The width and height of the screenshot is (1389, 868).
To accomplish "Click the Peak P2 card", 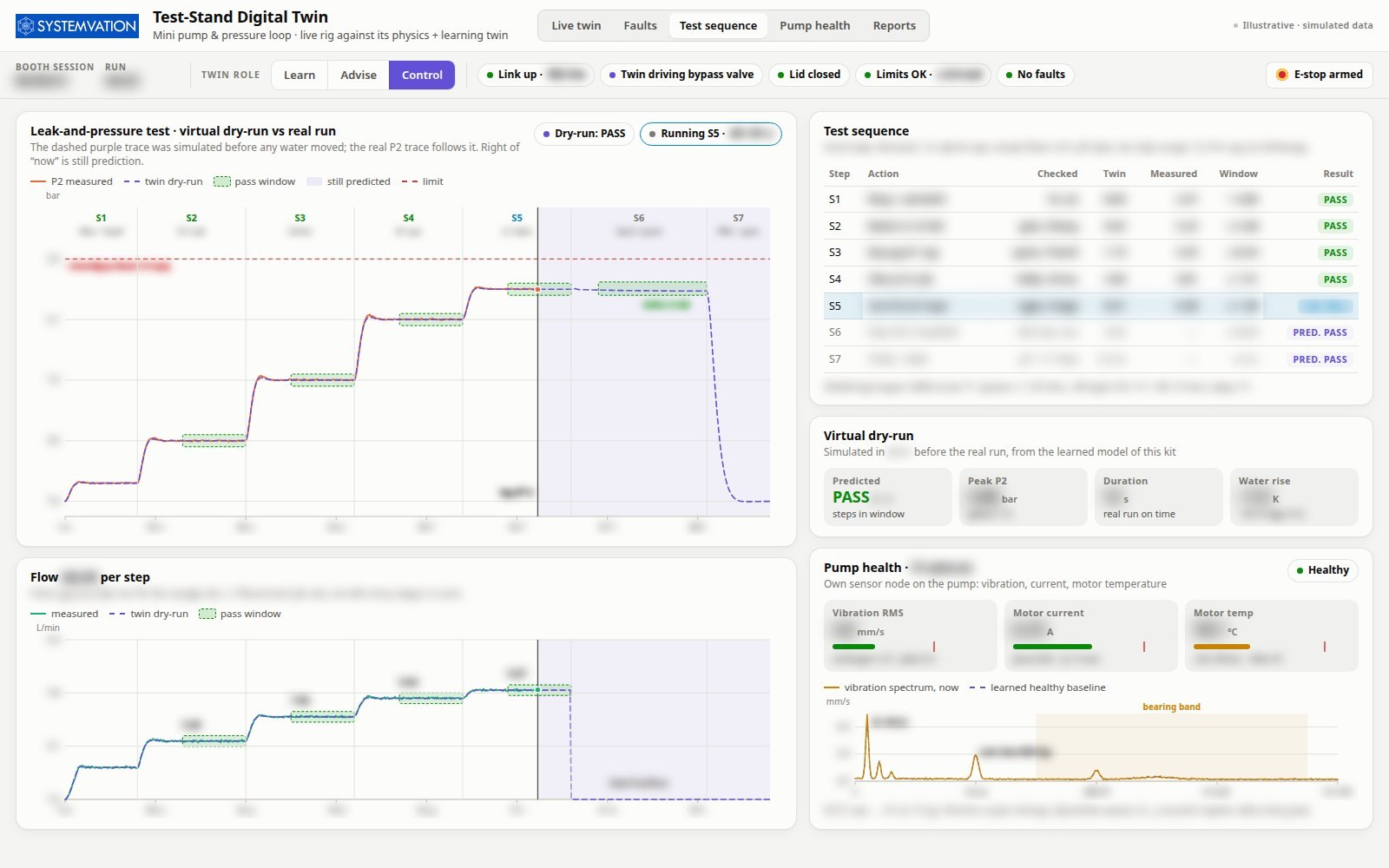I will point(1023,497).
